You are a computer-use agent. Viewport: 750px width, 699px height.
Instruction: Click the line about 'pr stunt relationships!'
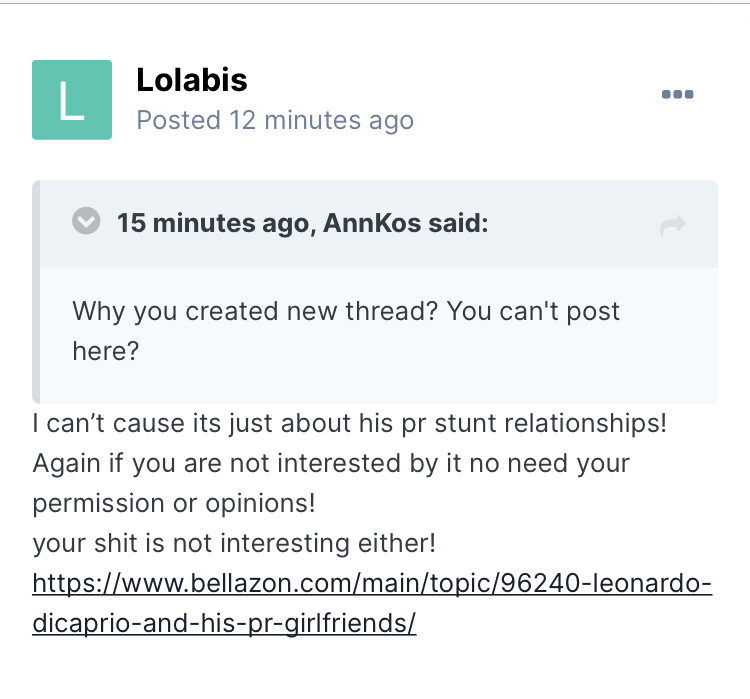click(x=349, y=423)
